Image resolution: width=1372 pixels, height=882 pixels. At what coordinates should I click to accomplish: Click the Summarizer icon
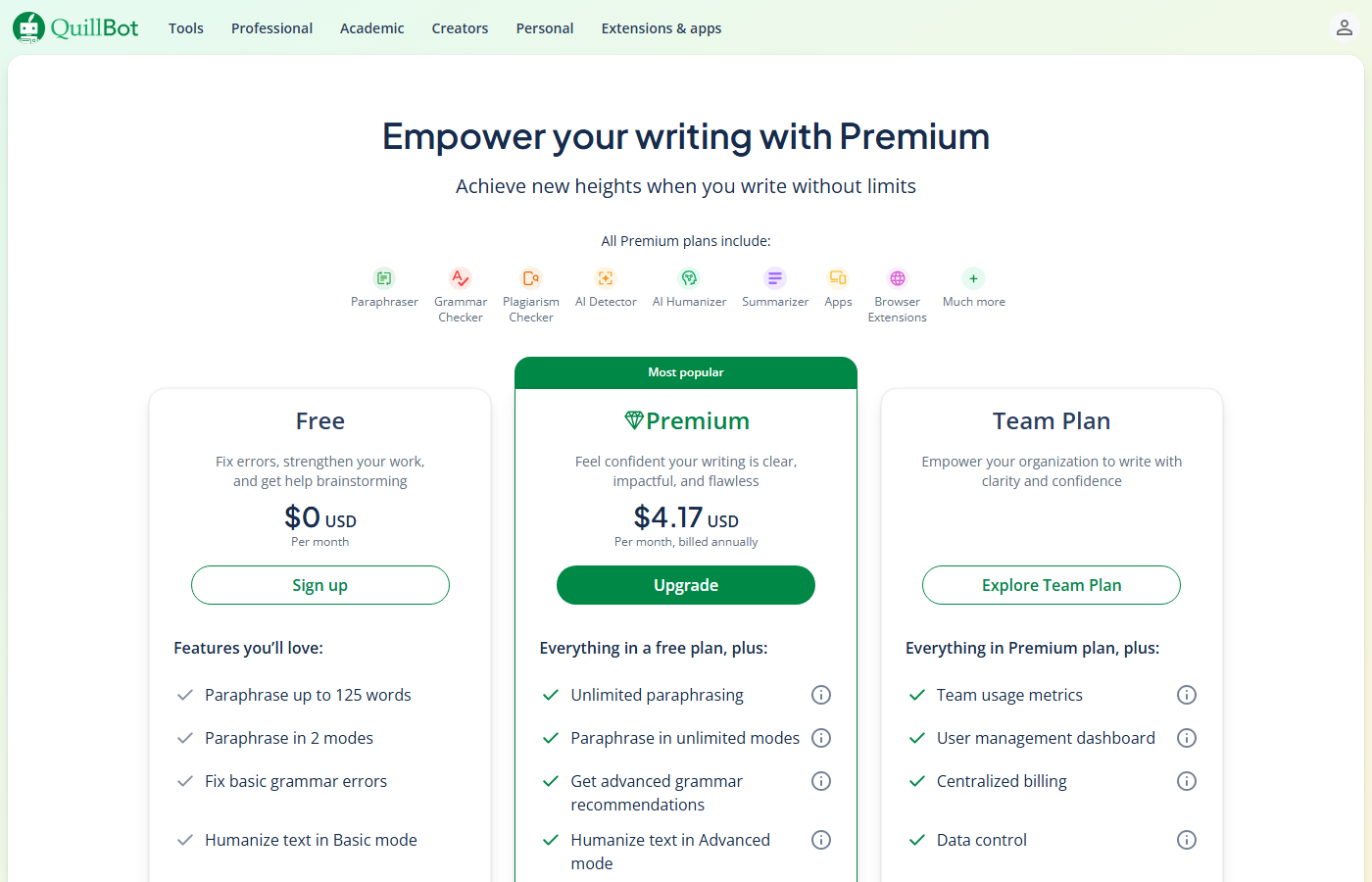point(774,277)
